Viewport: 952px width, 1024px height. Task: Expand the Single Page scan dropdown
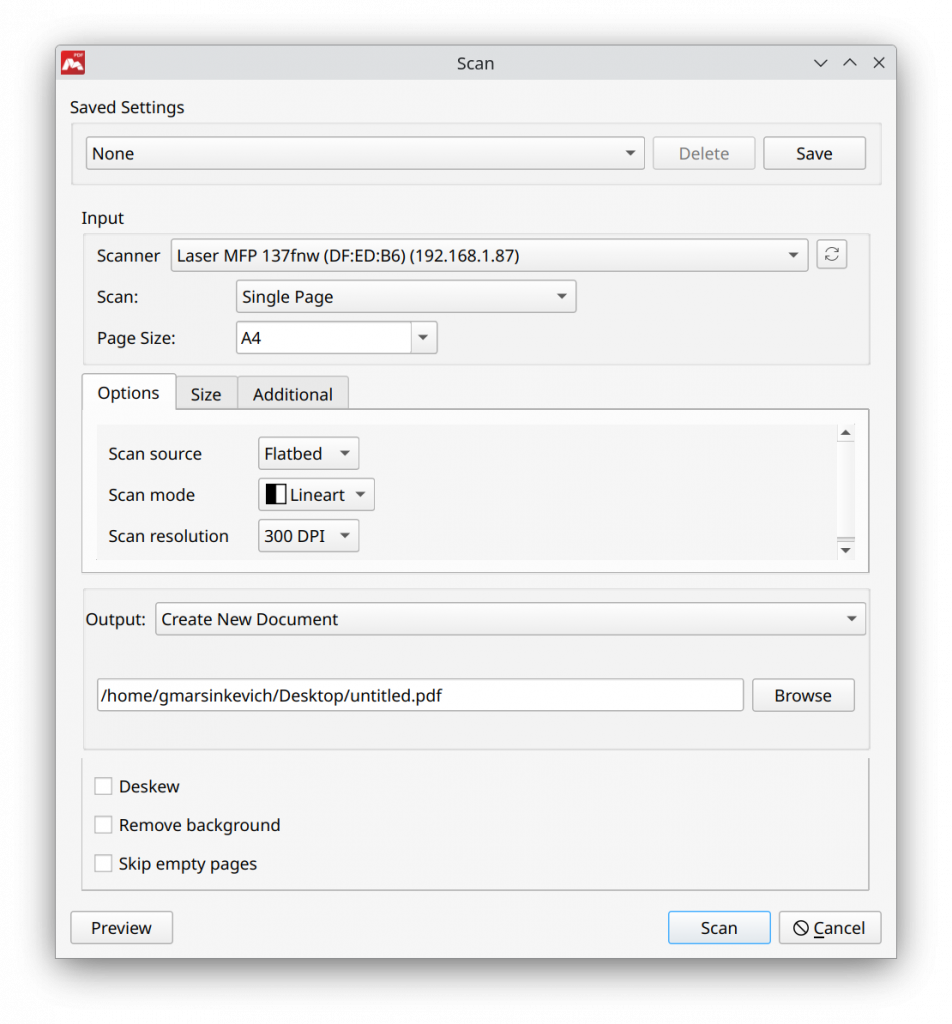pos(405,296)
